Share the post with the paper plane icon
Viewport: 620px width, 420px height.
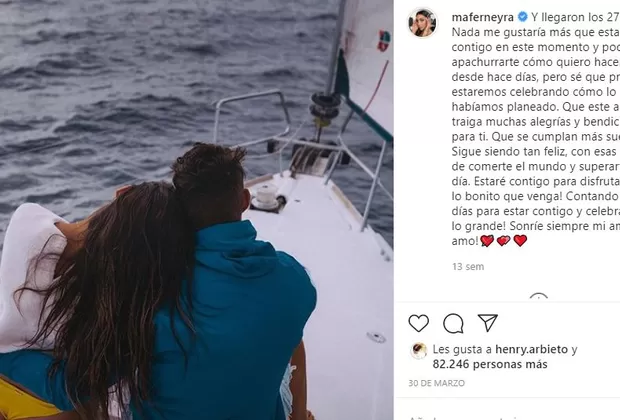coord(488,323)
